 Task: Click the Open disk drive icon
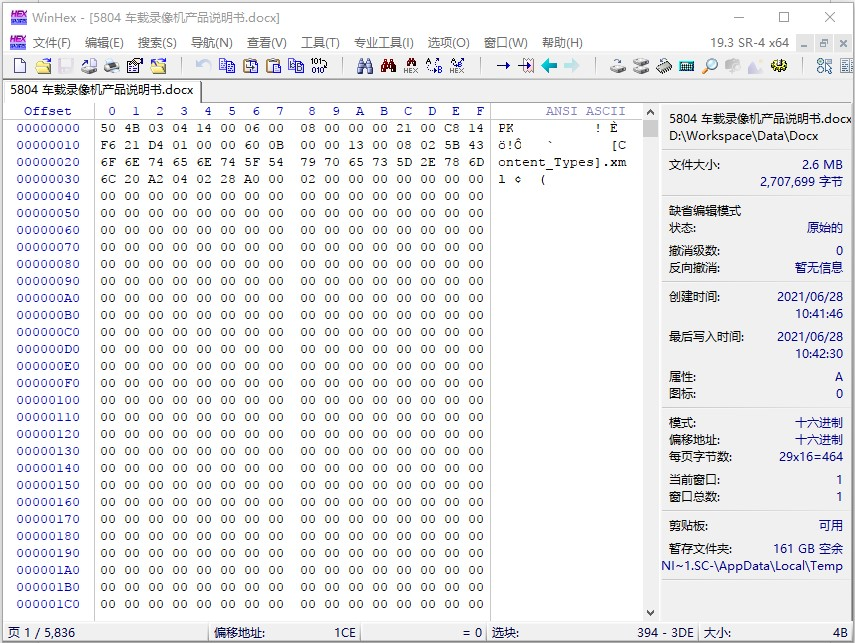pos(618,66)
